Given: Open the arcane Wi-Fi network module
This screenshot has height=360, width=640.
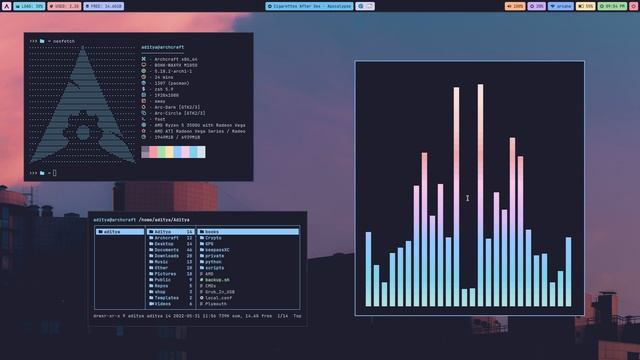Looking at the screenshot, I should 561,6.
